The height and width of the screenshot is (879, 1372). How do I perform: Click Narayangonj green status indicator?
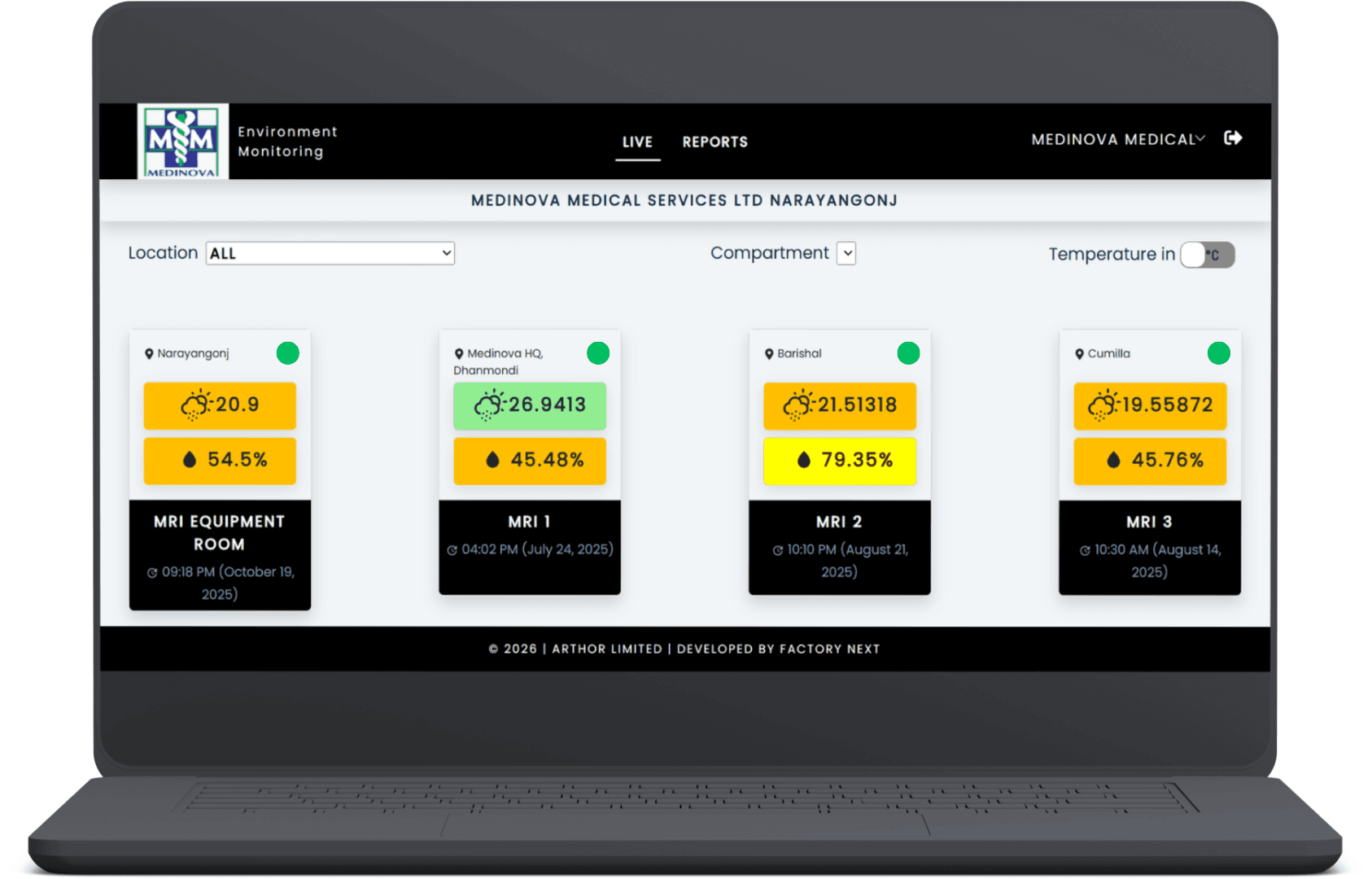coord(288,353)
